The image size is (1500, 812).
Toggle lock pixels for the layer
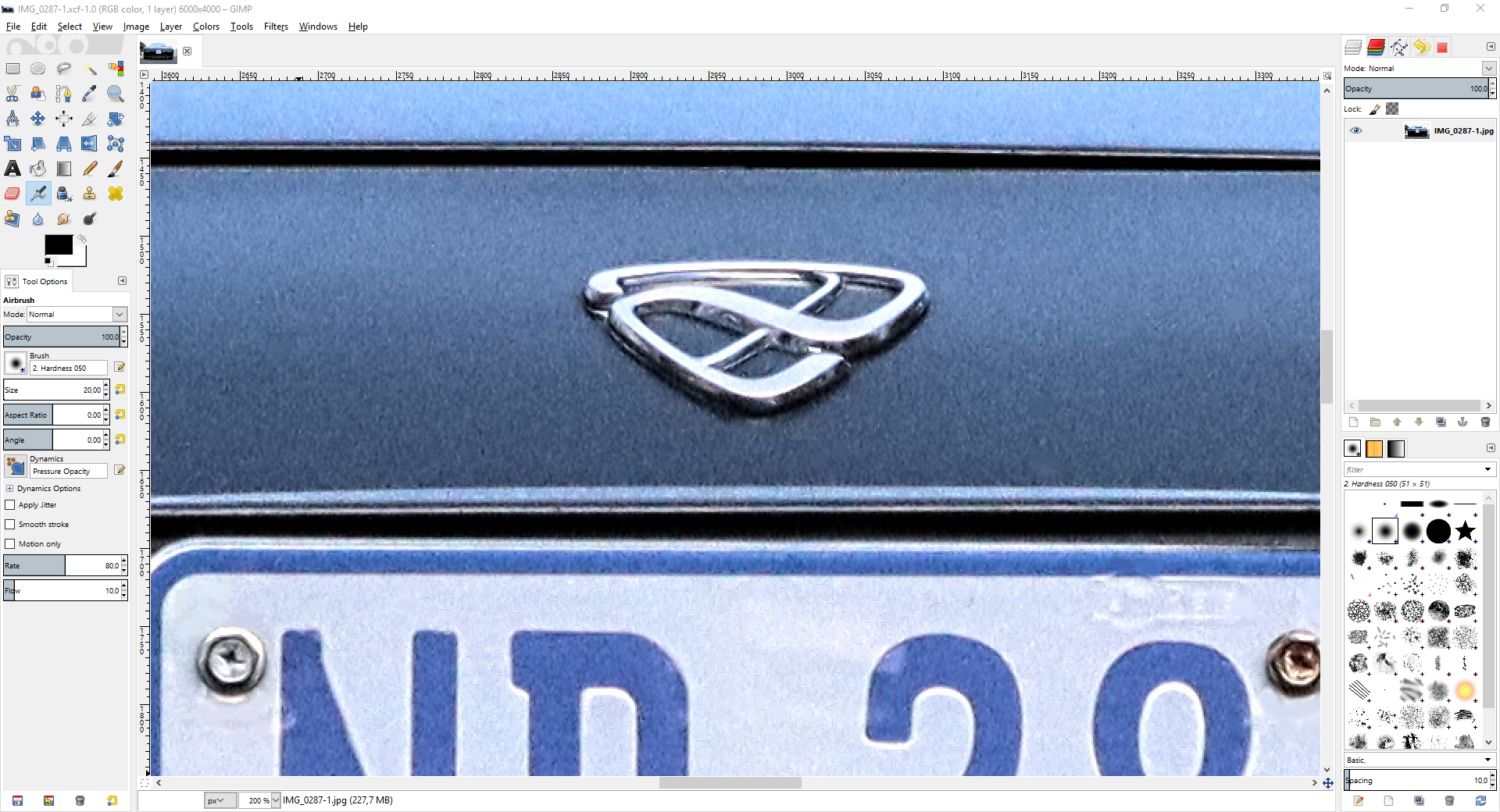[1375, 109]
